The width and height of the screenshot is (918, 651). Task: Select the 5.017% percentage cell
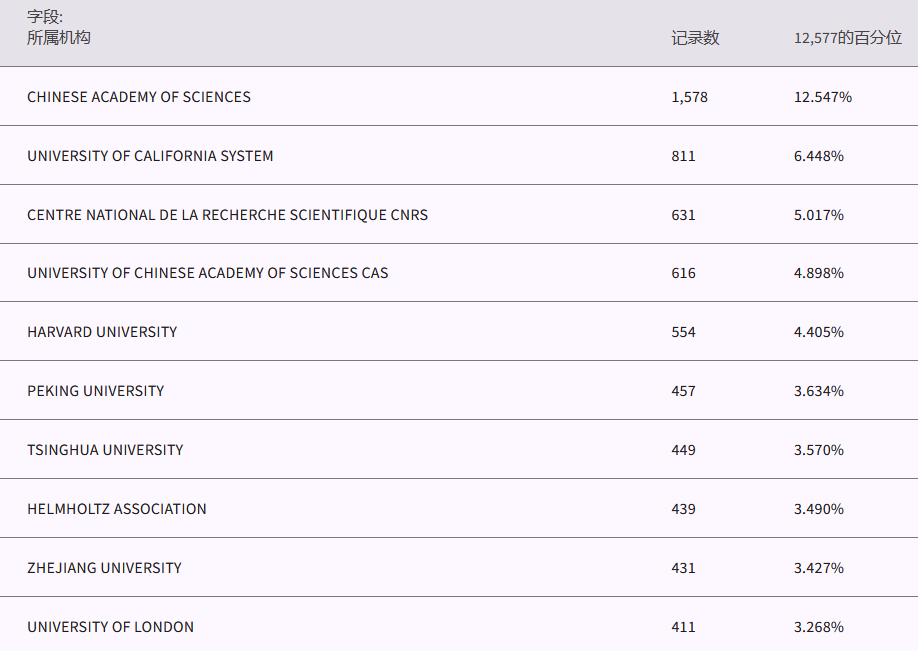click(818, 215)
